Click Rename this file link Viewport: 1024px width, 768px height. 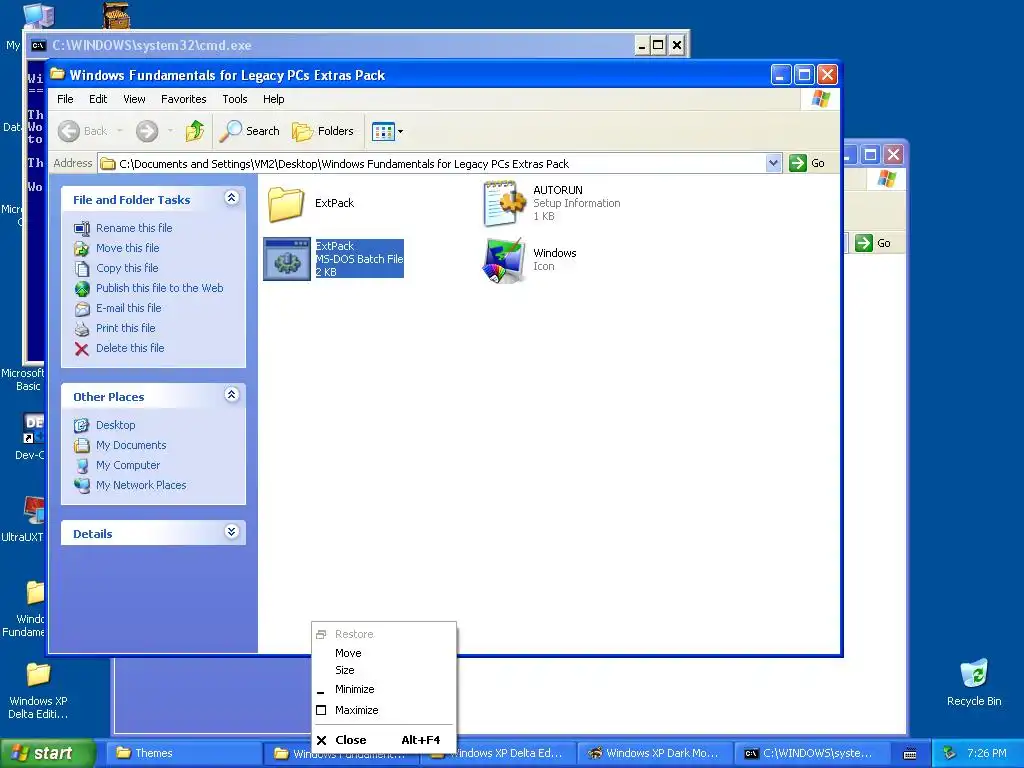point(134,228)
